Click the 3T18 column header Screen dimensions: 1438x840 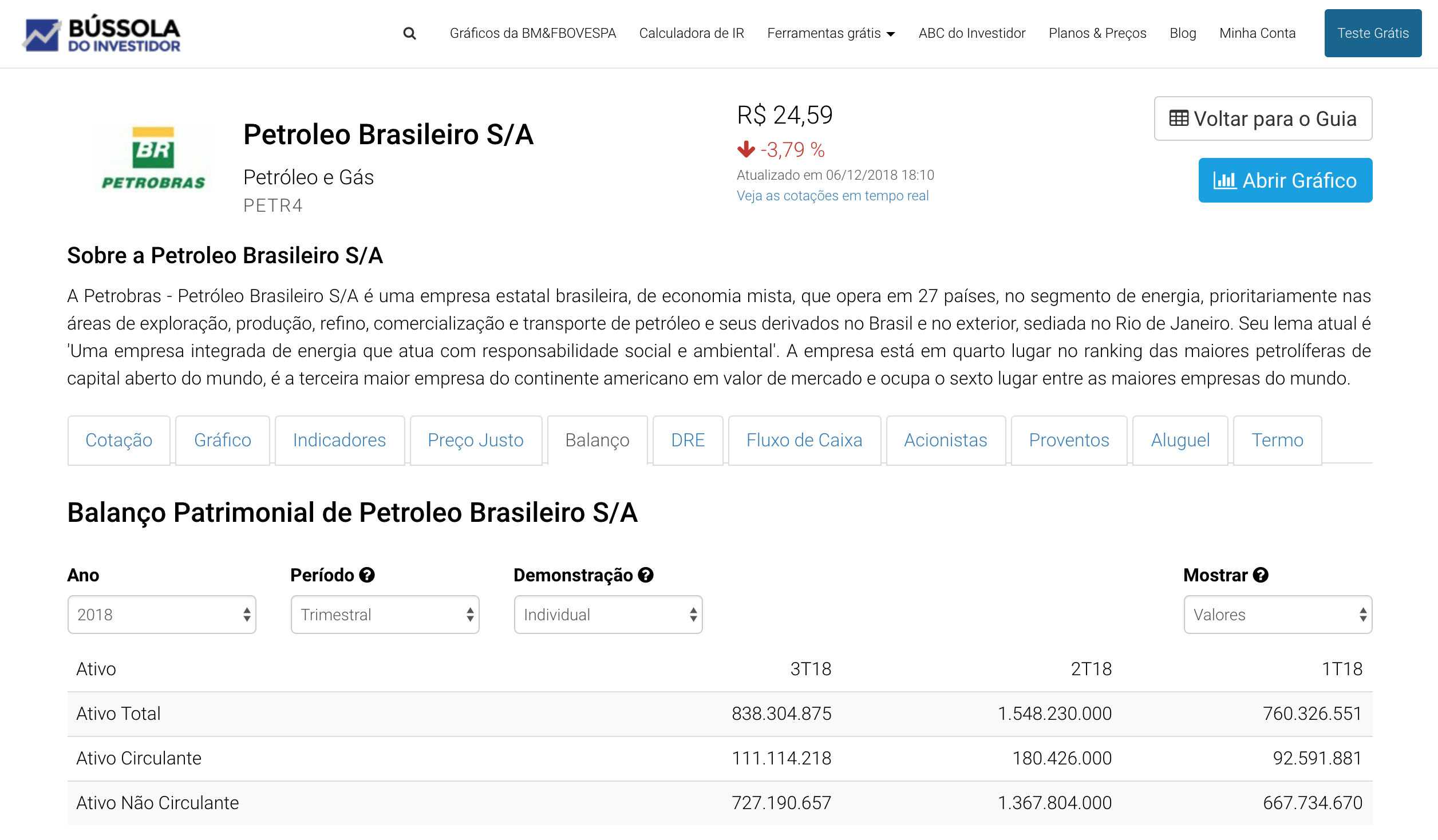click(x=811, y=669)
